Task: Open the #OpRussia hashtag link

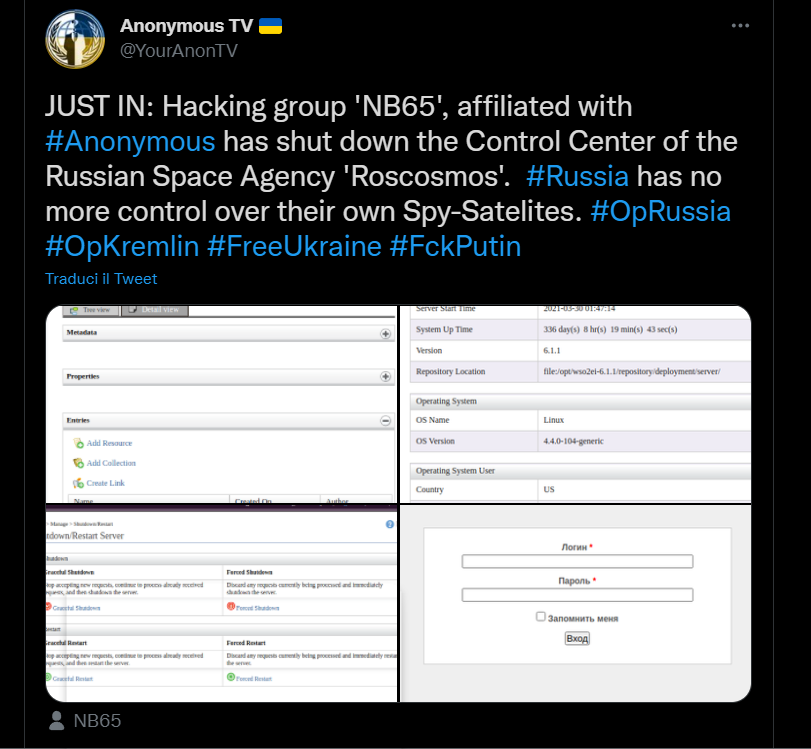Action: coord(659,212)
